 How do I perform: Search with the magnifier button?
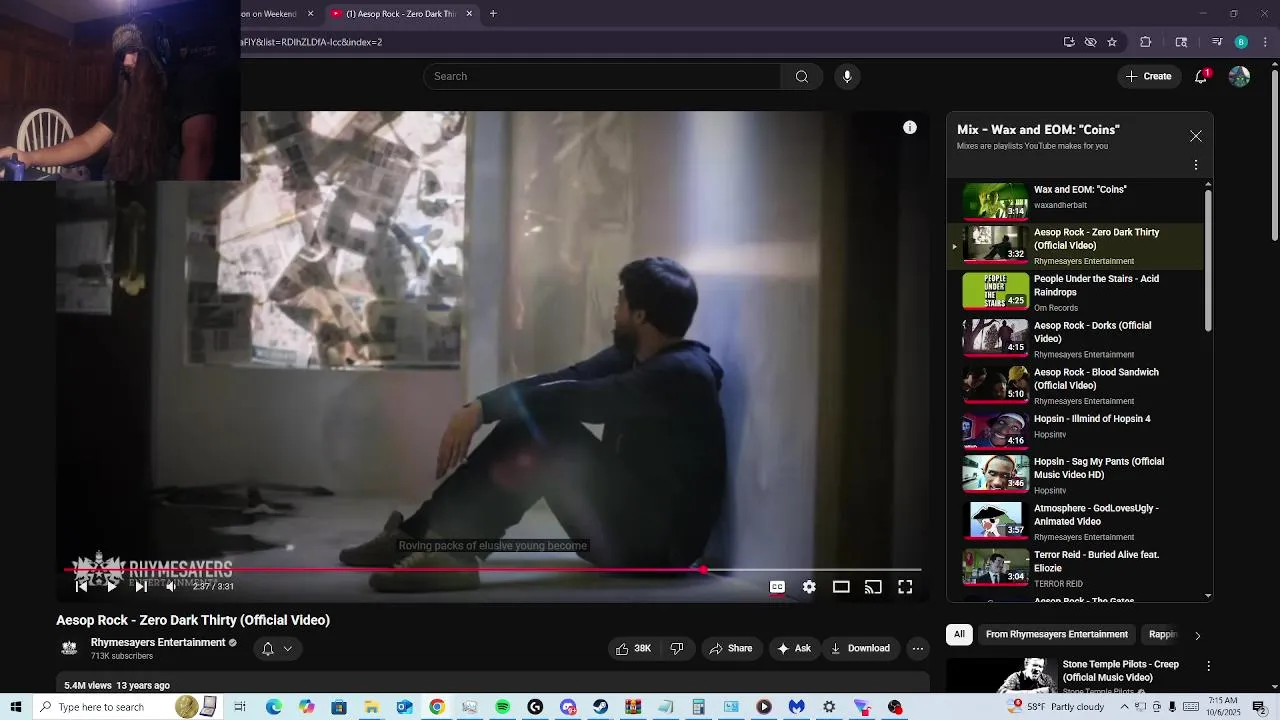802,76
